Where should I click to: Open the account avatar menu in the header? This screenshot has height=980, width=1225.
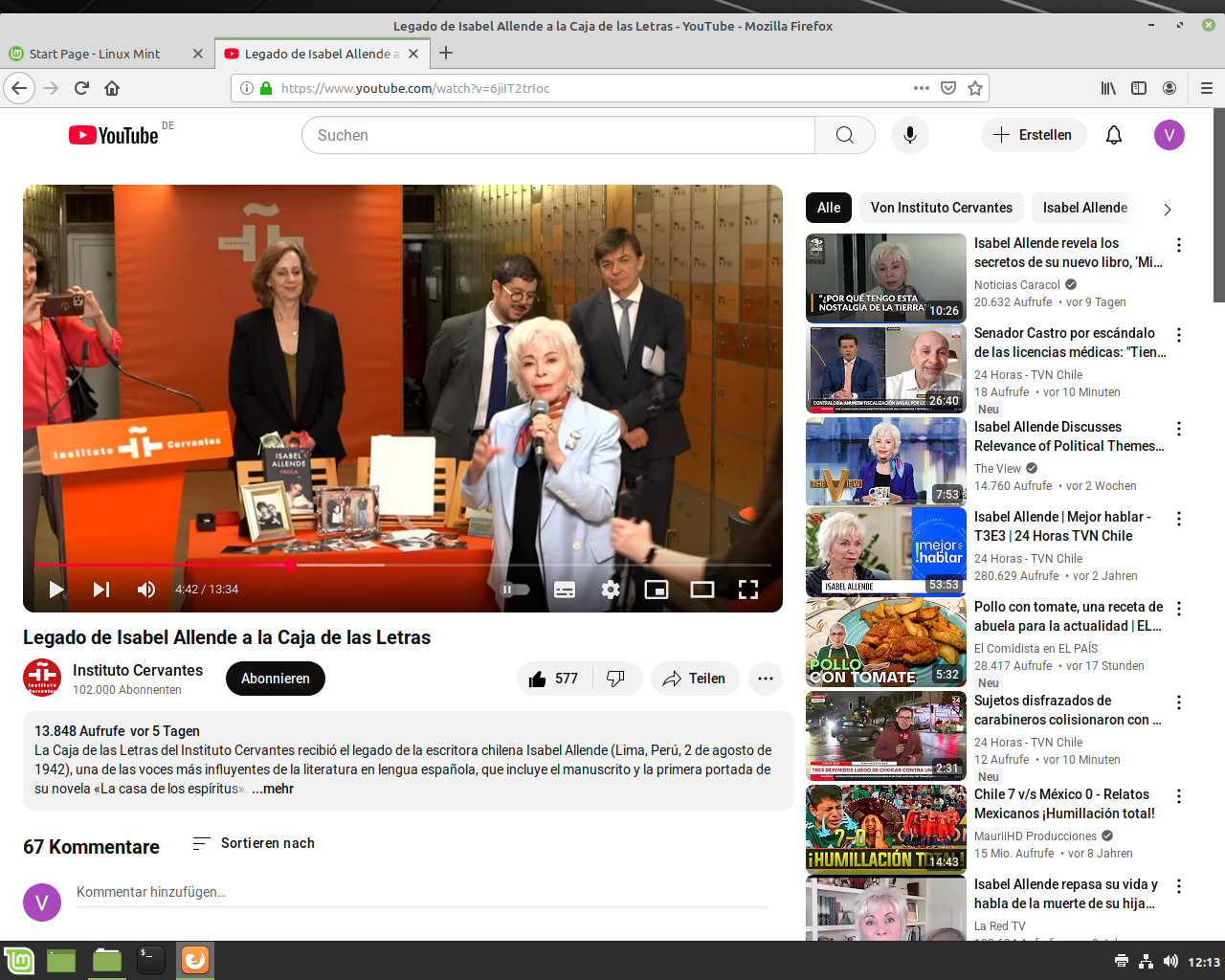1169,135
